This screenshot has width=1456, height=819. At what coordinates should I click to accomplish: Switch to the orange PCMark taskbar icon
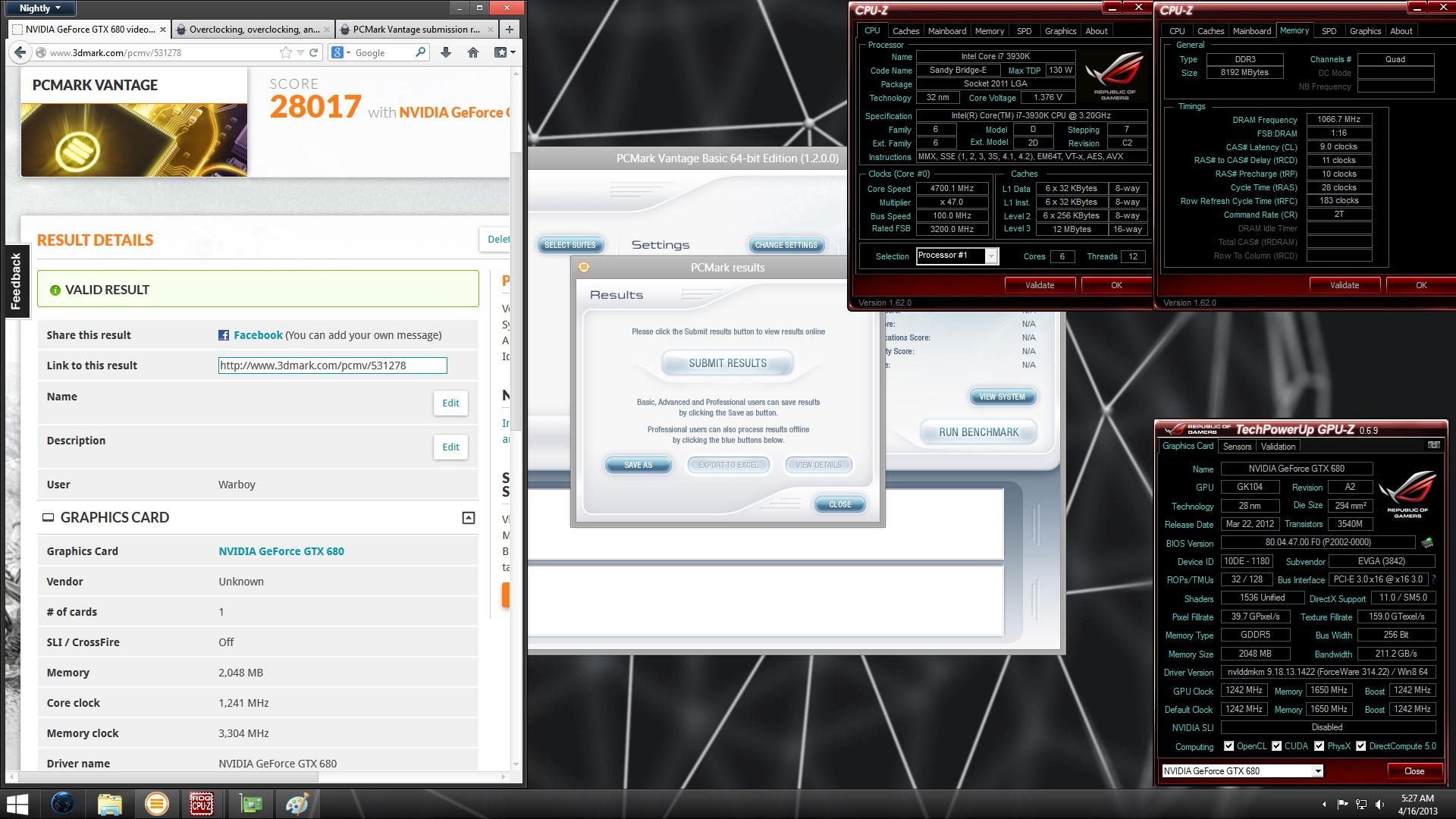(x=157, y=803)
